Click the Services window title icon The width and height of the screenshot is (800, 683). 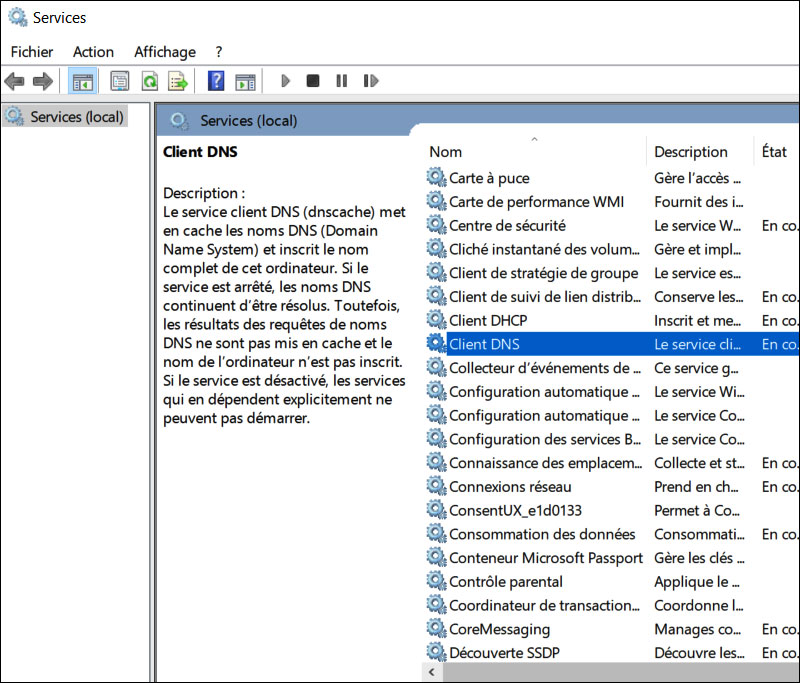(x=17, y=17)
